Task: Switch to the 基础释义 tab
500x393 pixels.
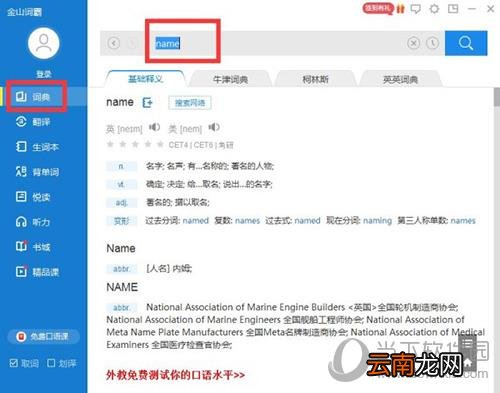Action: tap(145, 79)
